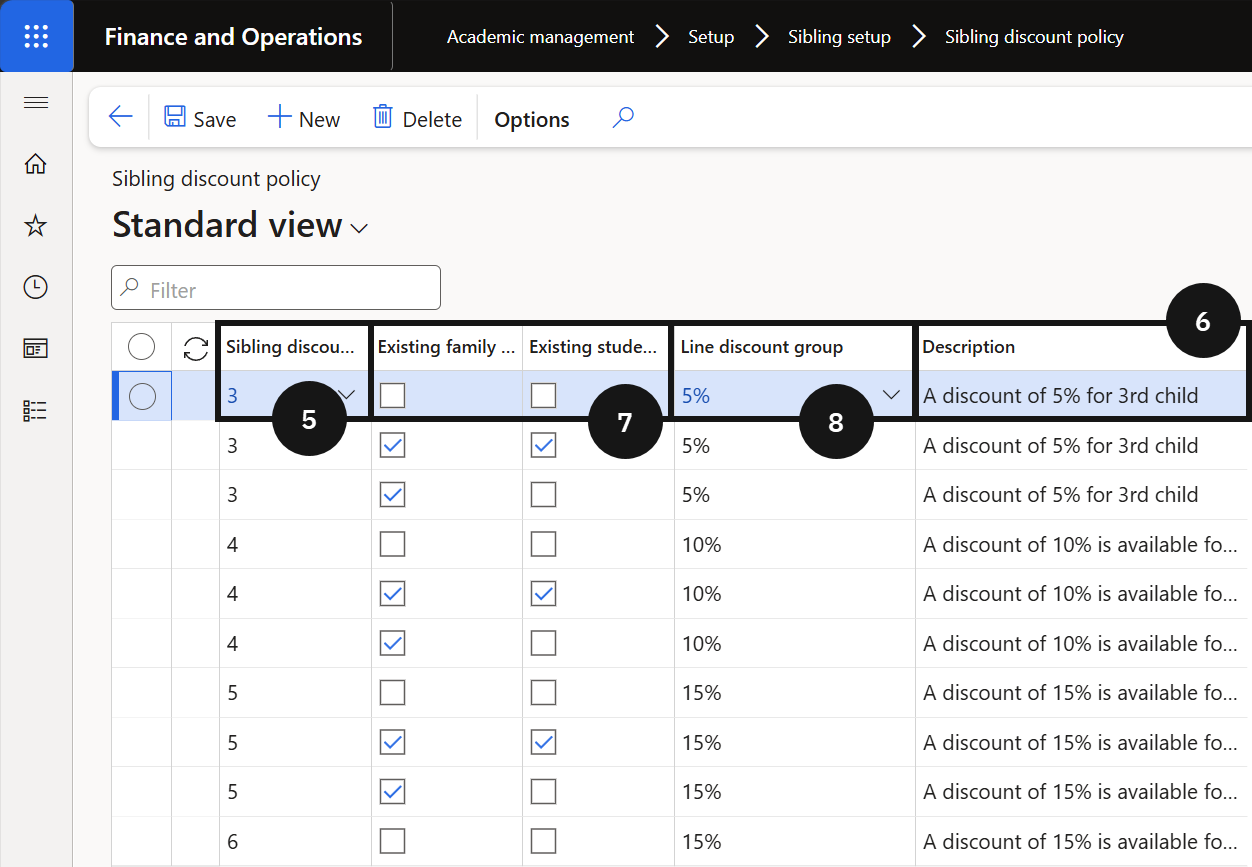Open Finance and Operations home title

click(233, 37)
